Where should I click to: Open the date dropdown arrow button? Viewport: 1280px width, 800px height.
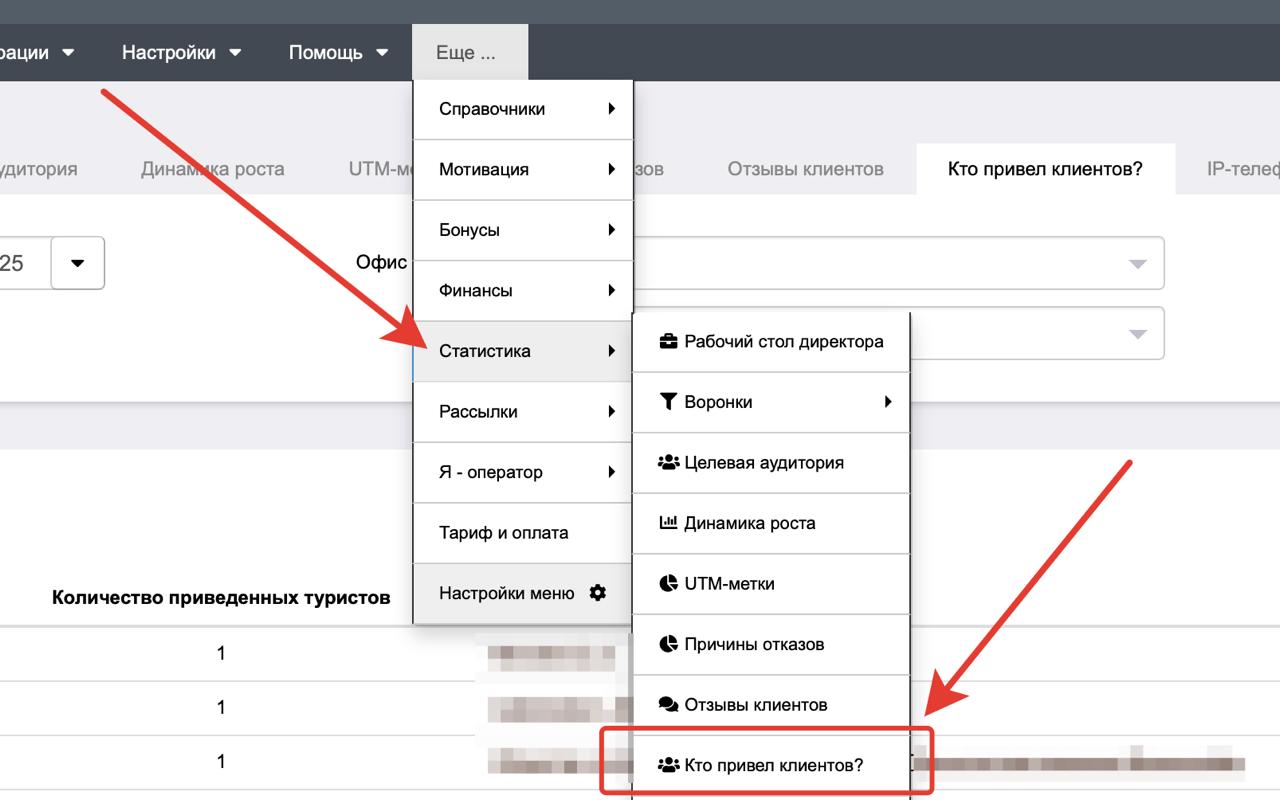[x=78, y=263]
